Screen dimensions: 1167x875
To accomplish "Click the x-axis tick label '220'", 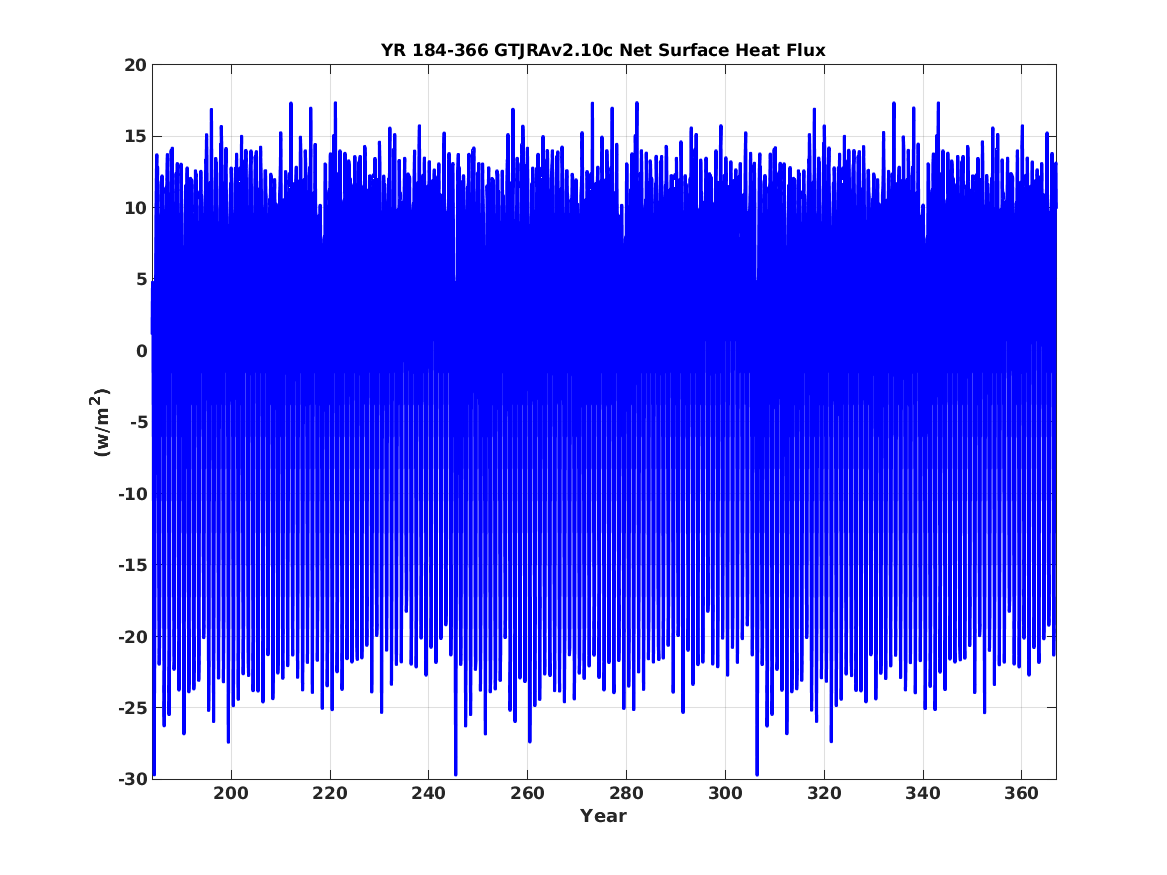I will pos(330,793).
